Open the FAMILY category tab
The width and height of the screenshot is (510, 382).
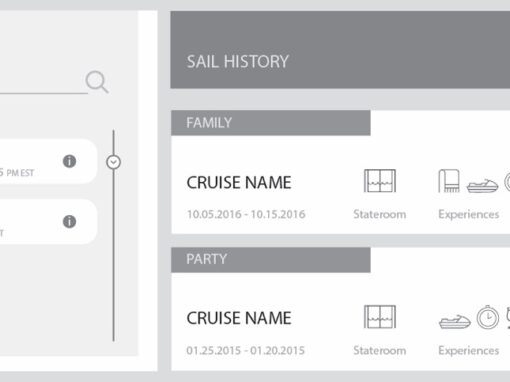coord(271,123)
